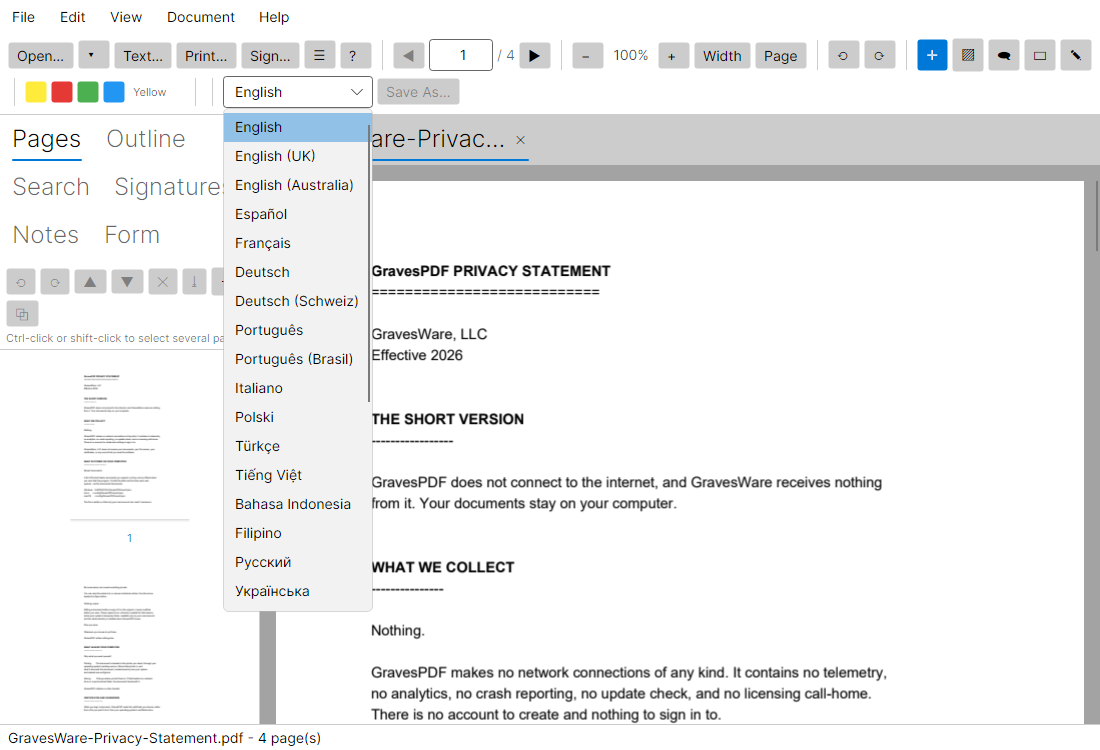This screenshot has width=1100, height=750.
Task: Select Tiếng Việt language option
Action: 296,475
